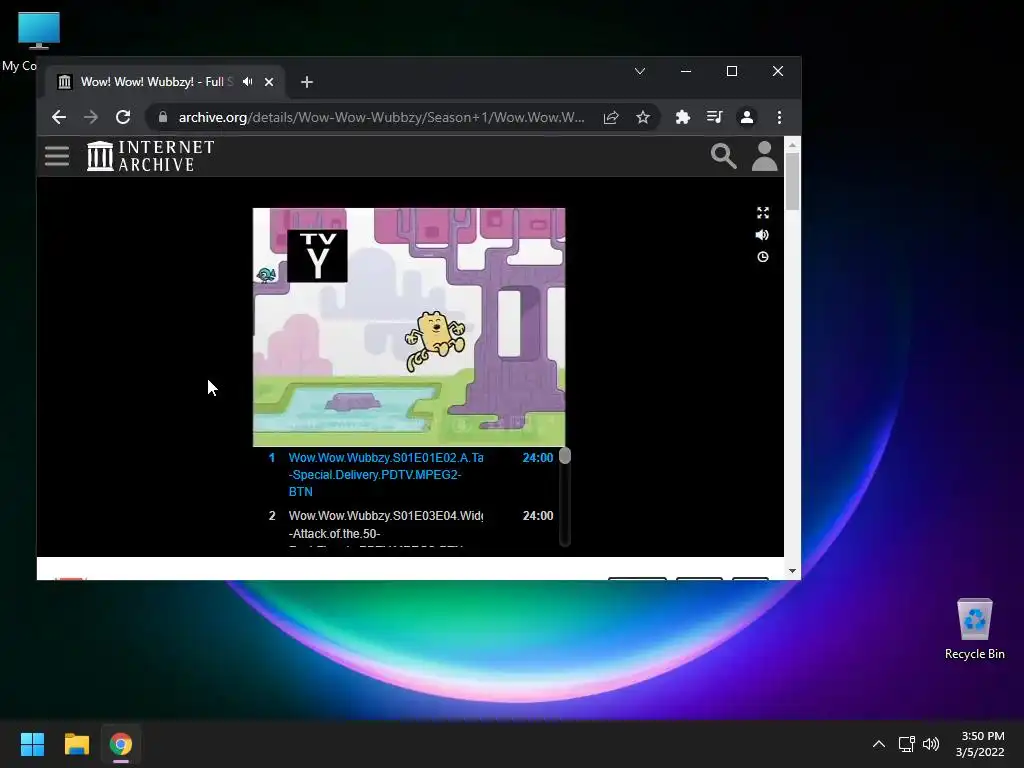Viewport: 1024px width, 768px height.
Task: View site information via the lock icon
Action: click(163, 118)
